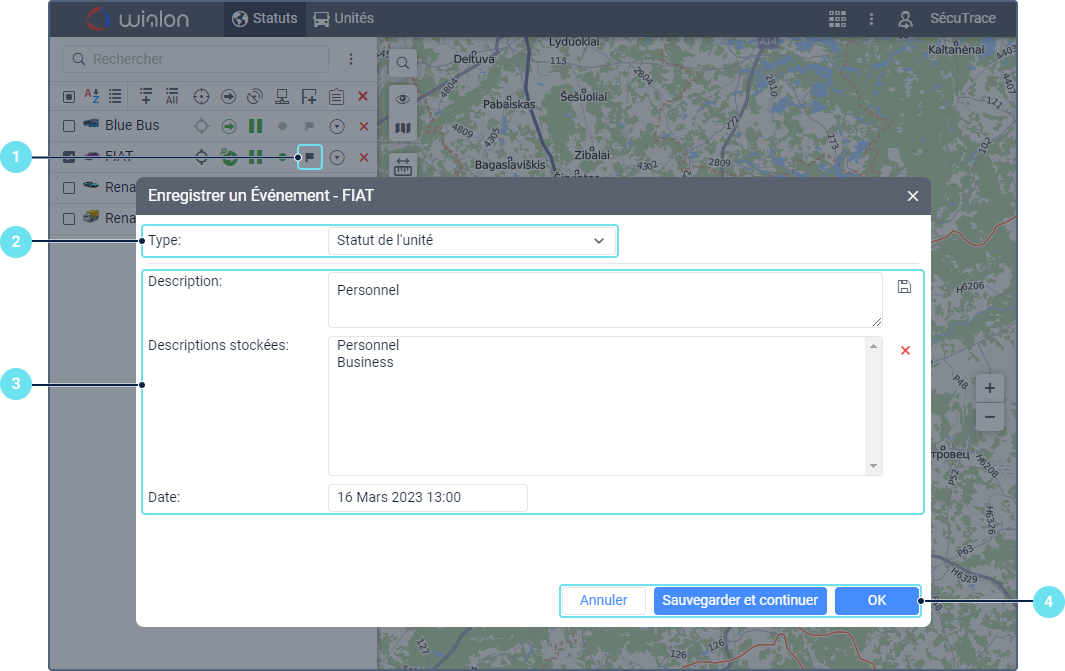Open the apps grid icon in the top bar

pyautogui.click(x=837, y=19)
